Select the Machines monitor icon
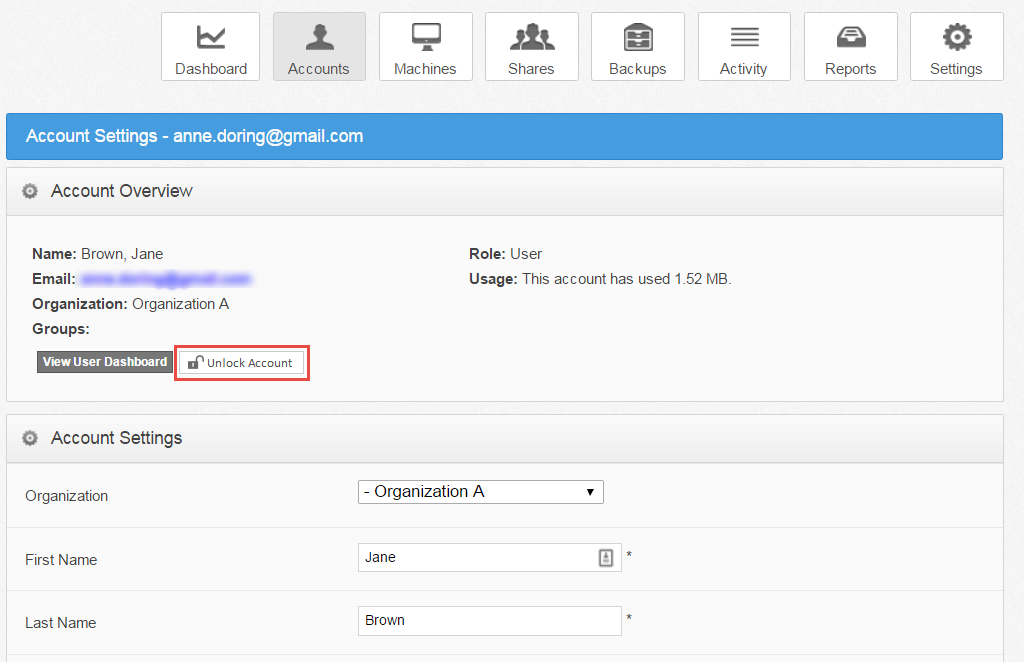Viewport: 1024px width, 662px height. click(x=425, y=37)
